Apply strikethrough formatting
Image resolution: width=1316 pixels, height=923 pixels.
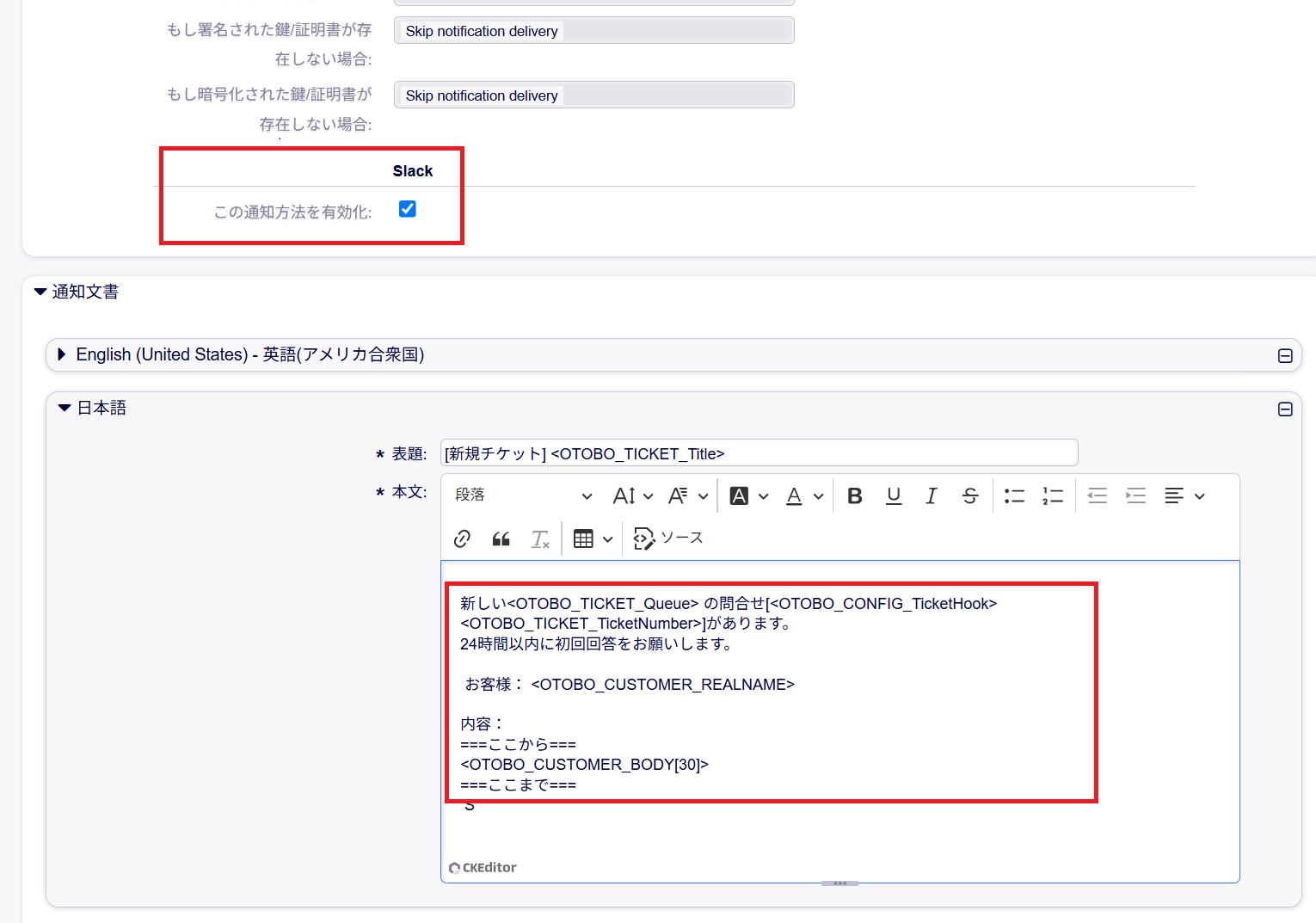970,495
